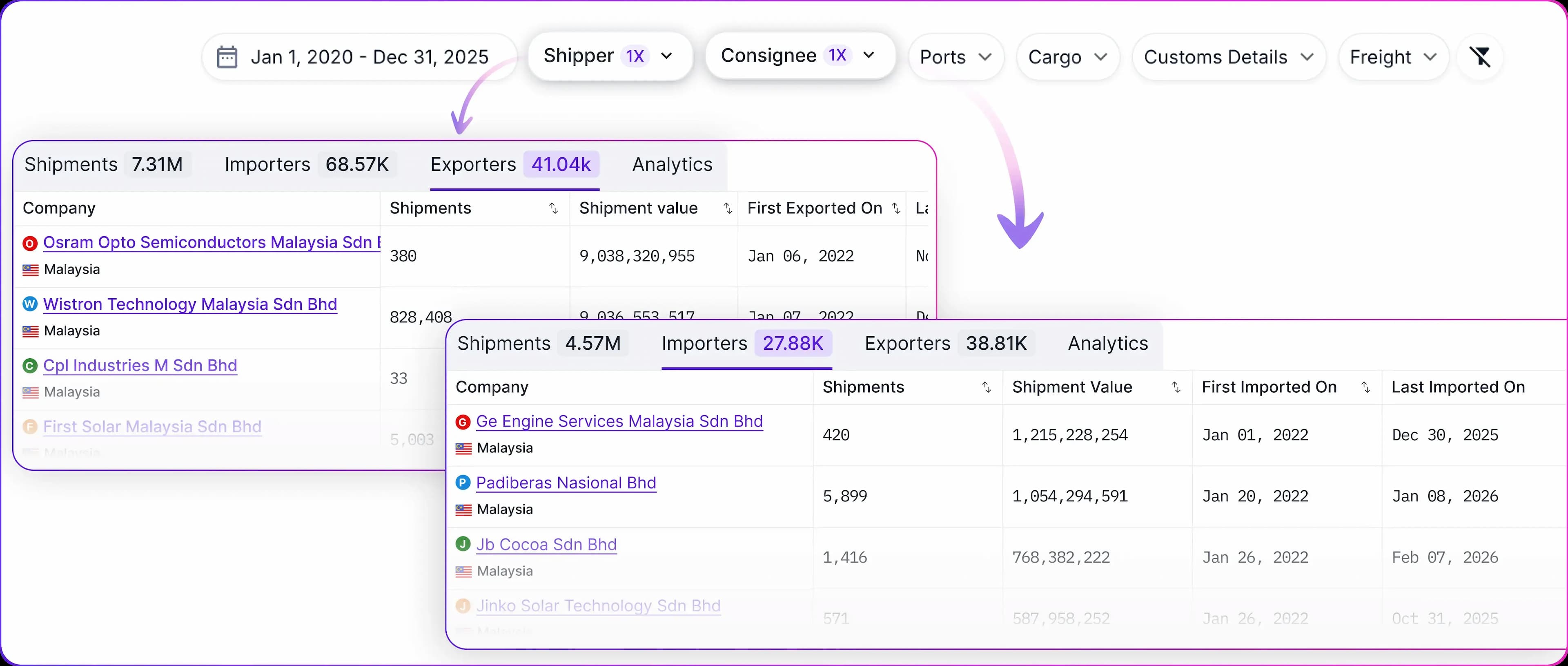The width and height of the screenshot is (1568, 666).
Task: Sort importers table by Shipments arrows
Action: pyautogui.click(x=986, y=387)
